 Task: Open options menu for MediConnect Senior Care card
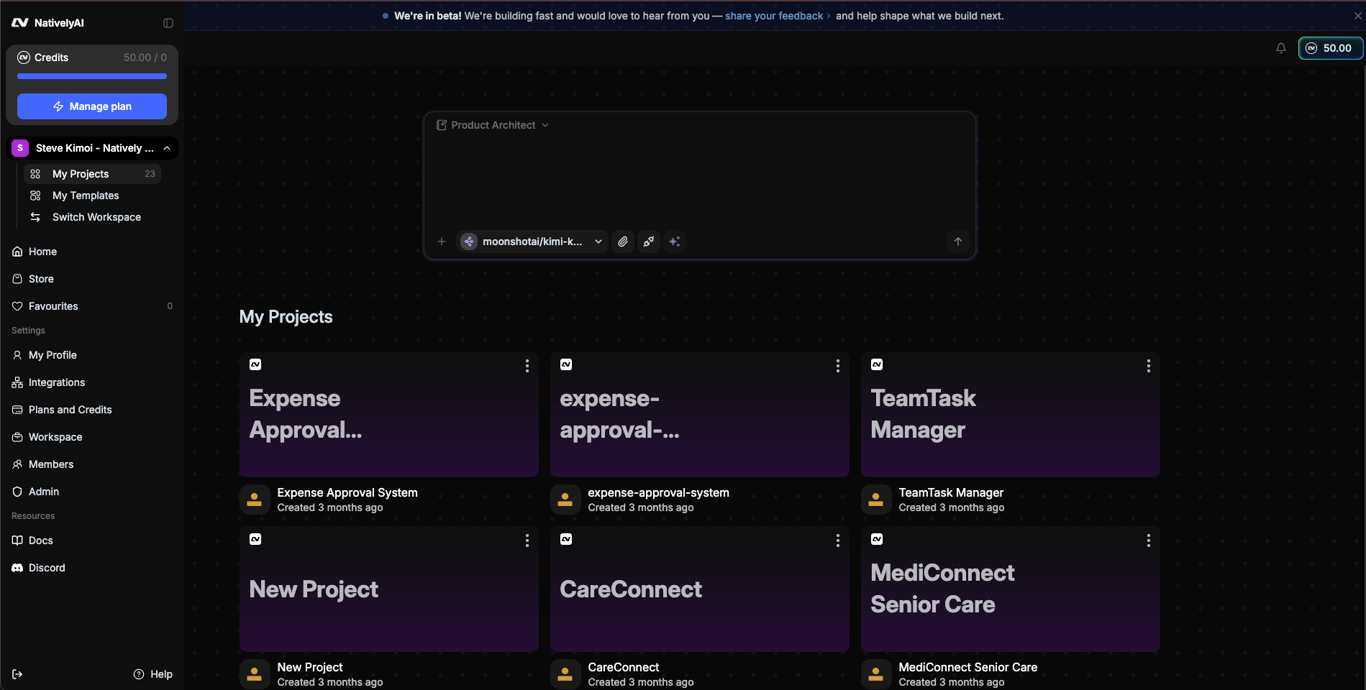[1148, 541]
